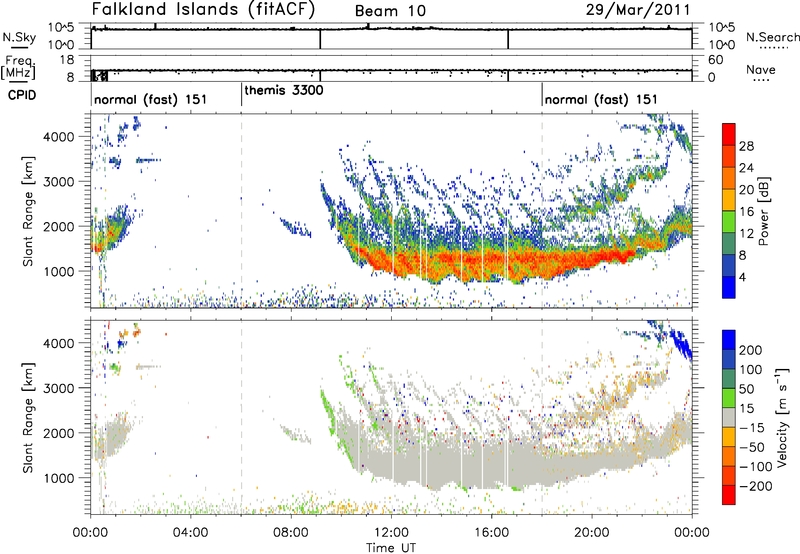This screenshot has height=554, width=800.
Task: Pick the bright green segment of the Velocity colorbar
Action: [729, 398]
